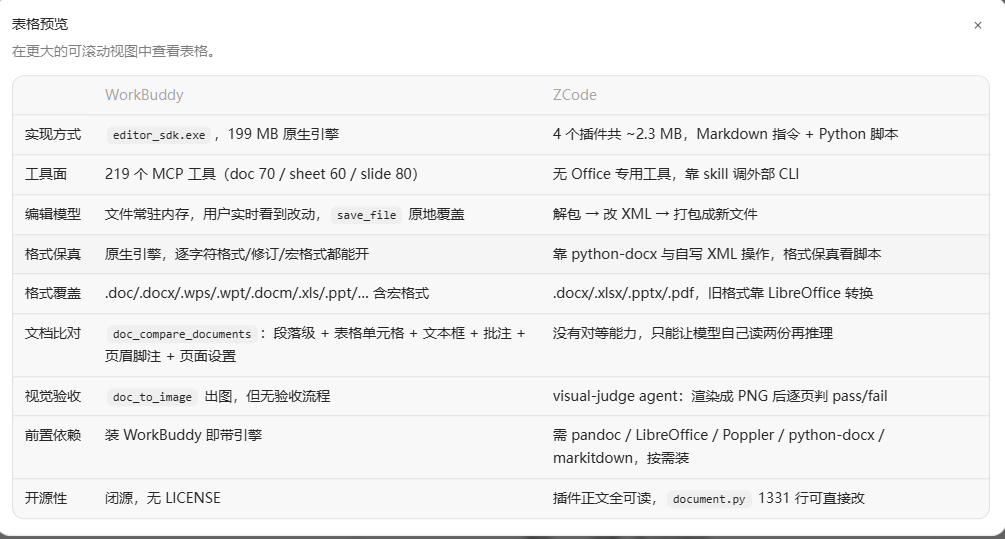Click the 表格预览 dialog title

pyautogui.click(x=40, y=24)
